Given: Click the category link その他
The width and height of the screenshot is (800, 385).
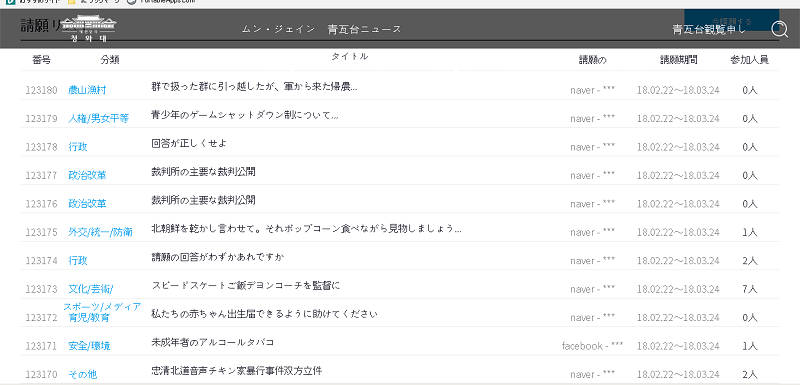Looking at the screenshot, I should (x=82, y=375).
